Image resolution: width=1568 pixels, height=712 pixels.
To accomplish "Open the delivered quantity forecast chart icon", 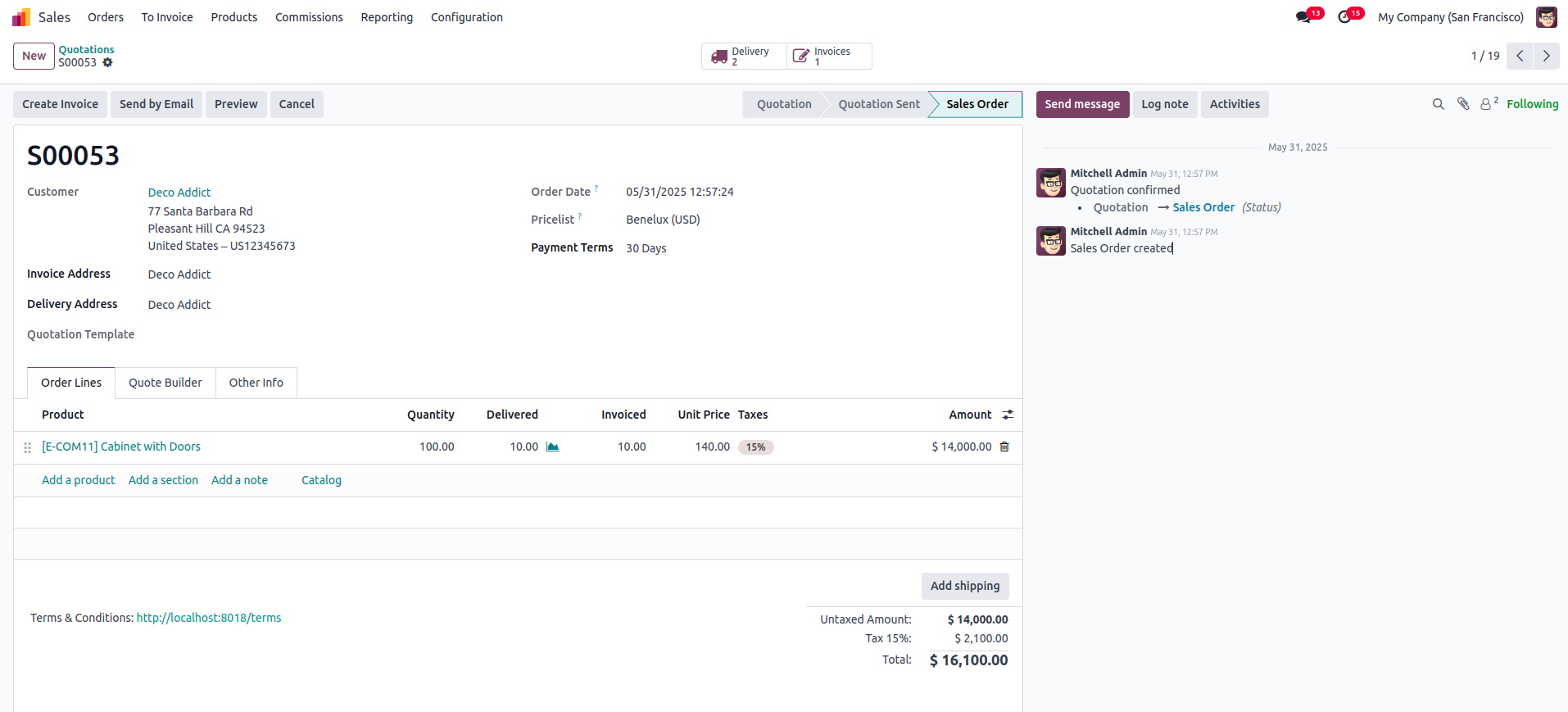I will pos(553,447).
